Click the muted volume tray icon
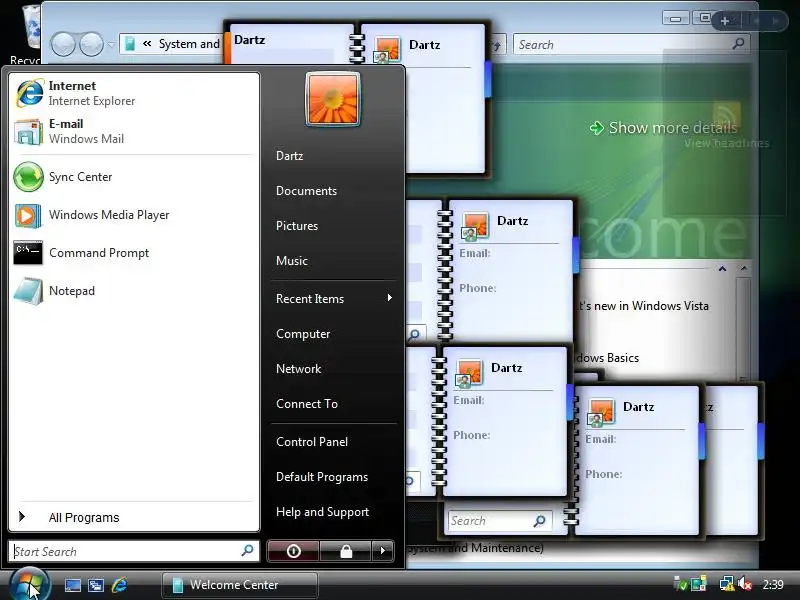This screenshot has width=800, height=600. pos(745,584)
